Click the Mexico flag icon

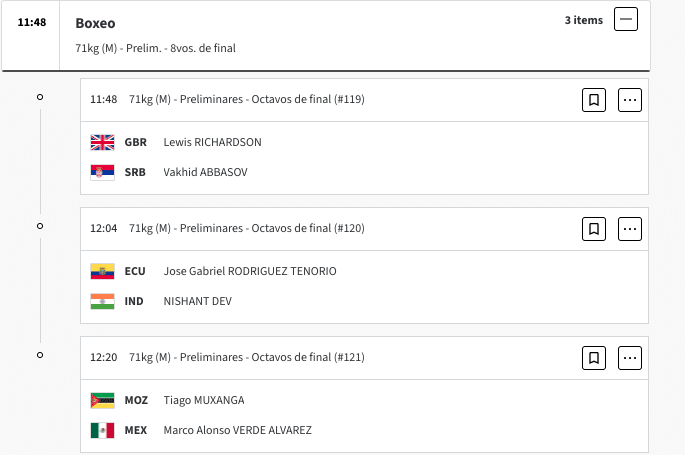[102, 431]
